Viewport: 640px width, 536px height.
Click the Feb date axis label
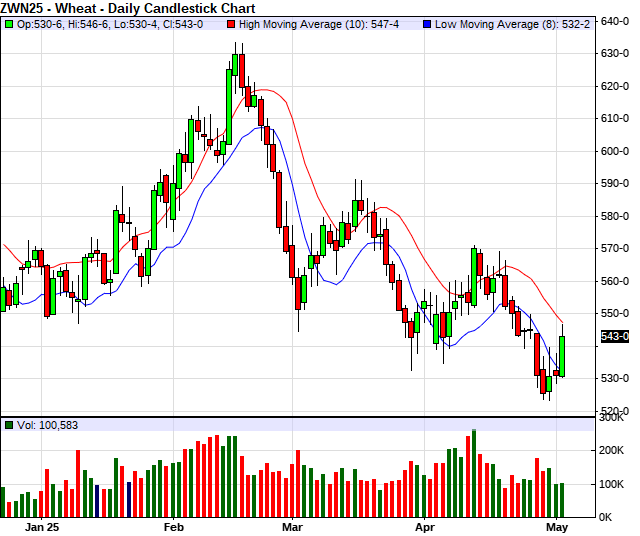(173, 525)
